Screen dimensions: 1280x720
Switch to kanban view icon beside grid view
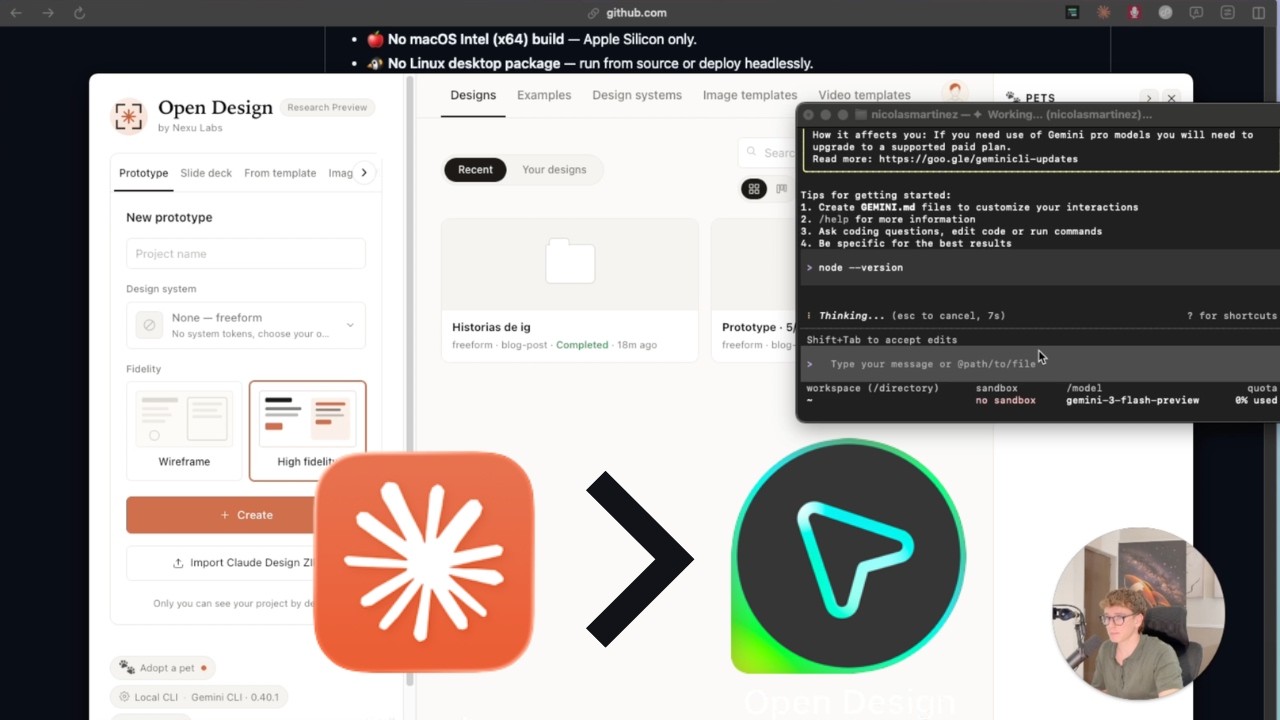[x=782, y=189]
